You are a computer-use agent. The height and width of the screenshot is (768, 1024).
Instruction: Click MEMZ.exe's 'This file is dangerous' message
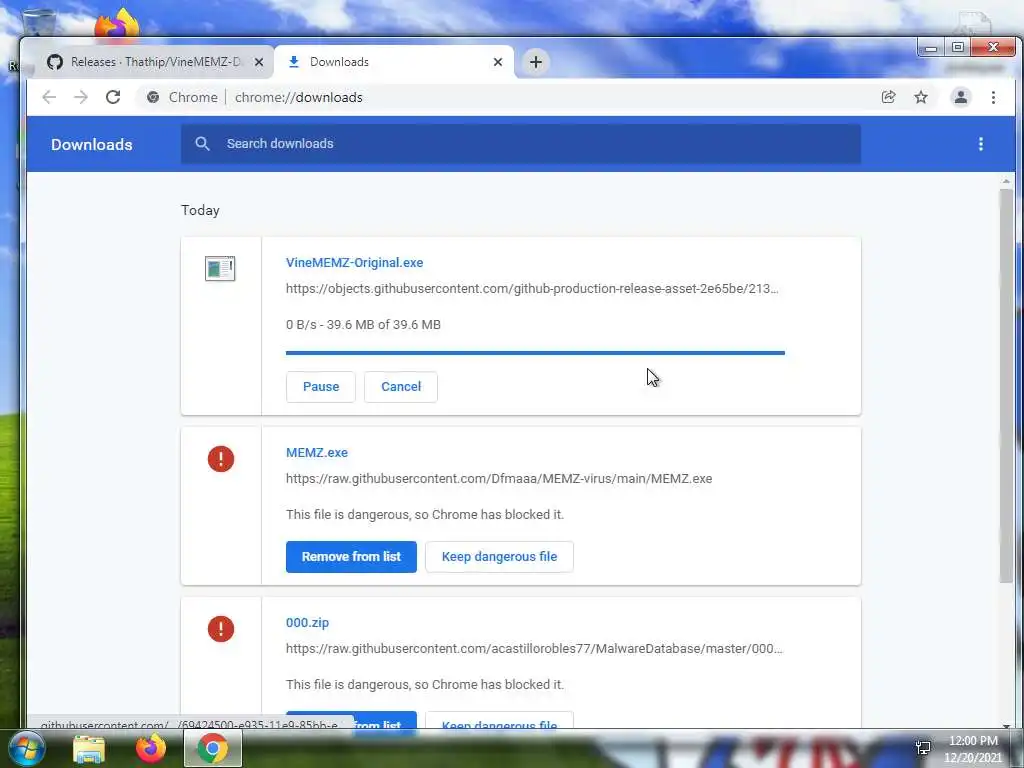424,515
